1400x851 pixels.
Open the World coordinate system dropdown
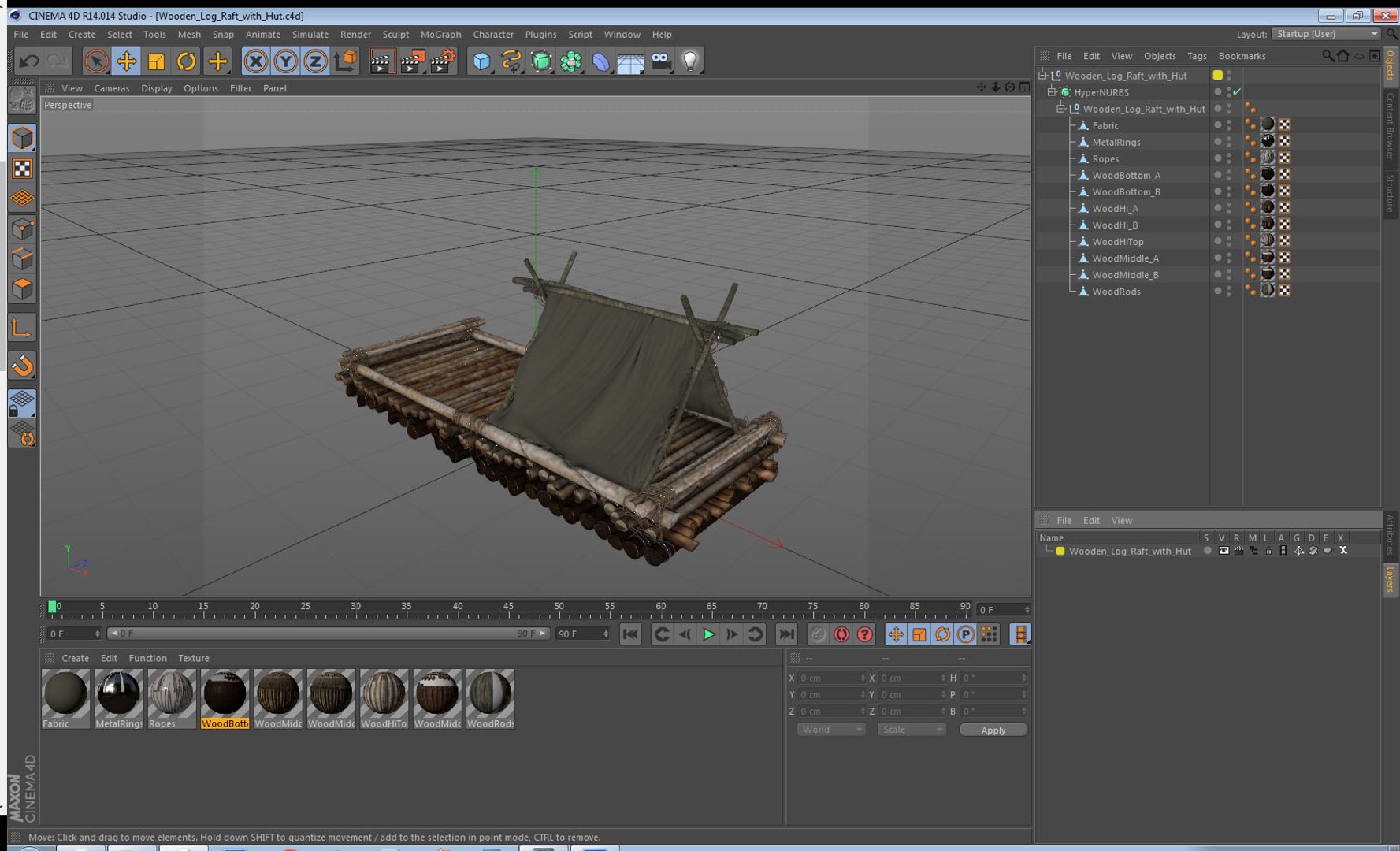click(x=831, y=730)
